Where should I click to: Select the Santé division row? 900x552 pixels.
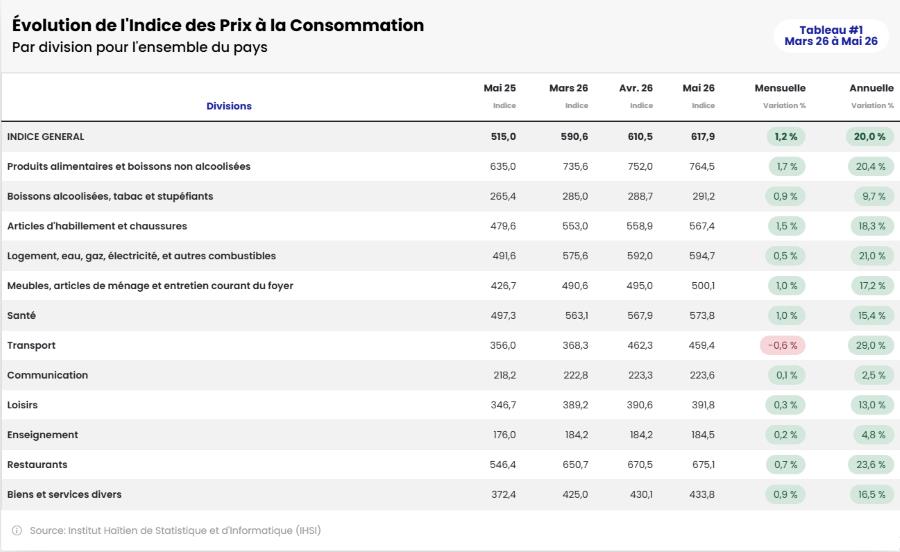pyautogui.click(x=450, y=316)
